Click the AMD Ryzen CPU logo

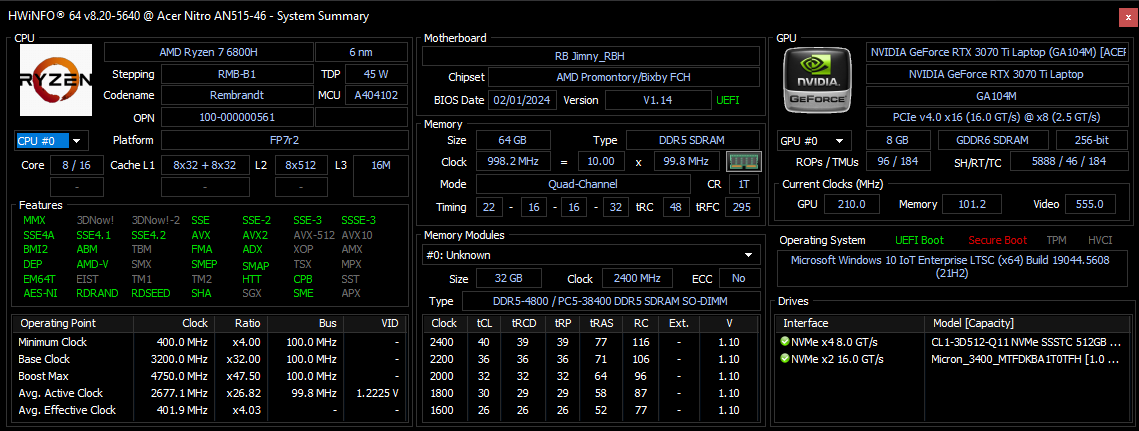point(55,80)
